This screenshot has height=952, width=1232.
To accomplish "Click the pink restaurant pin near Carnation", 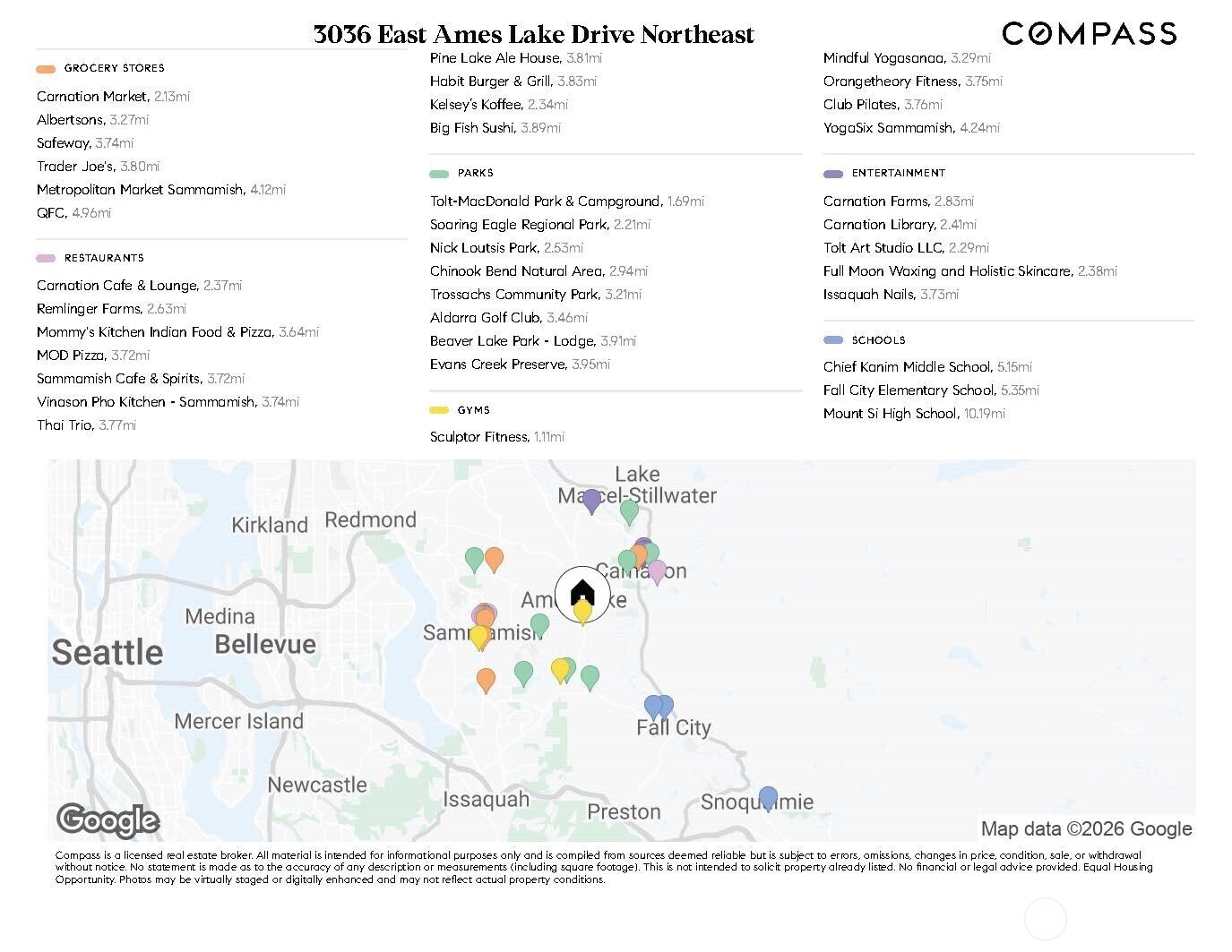I will (657, 570).
